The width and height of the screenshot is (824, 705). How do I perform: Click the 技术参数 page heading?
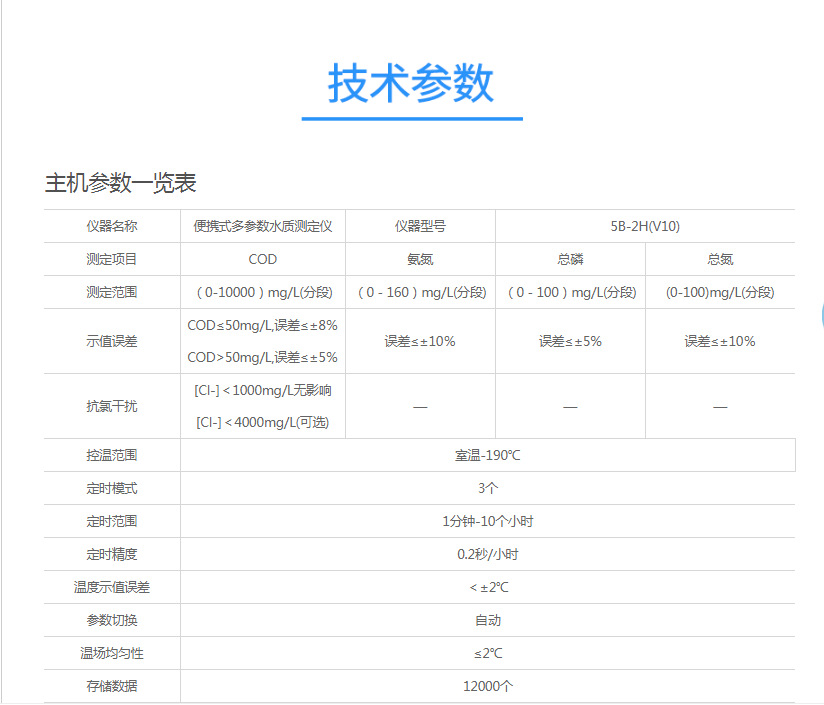coord(410,86)
